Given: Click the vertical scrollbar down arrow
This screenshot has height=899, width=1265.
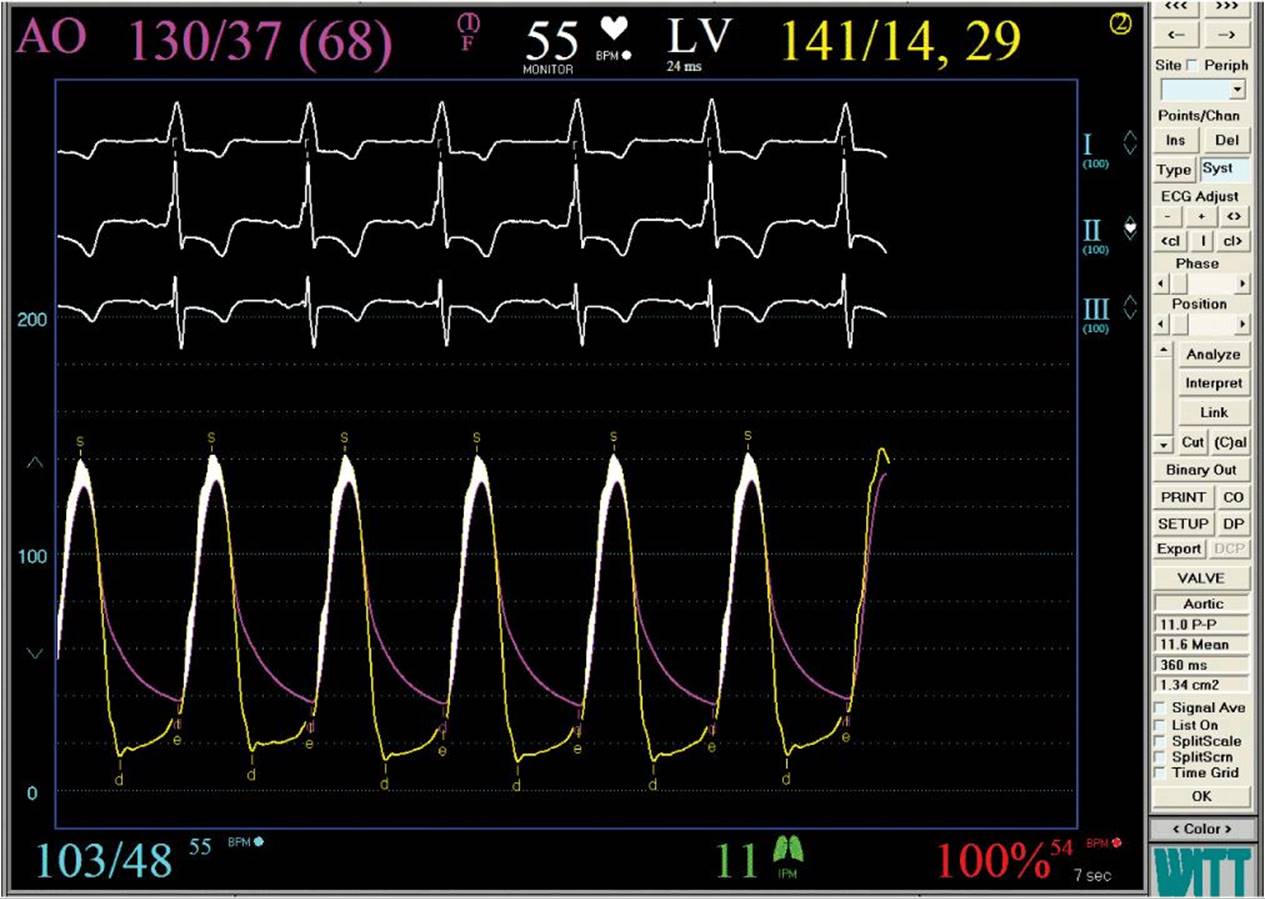Looking at the screenshot, I should [1162, 444].
